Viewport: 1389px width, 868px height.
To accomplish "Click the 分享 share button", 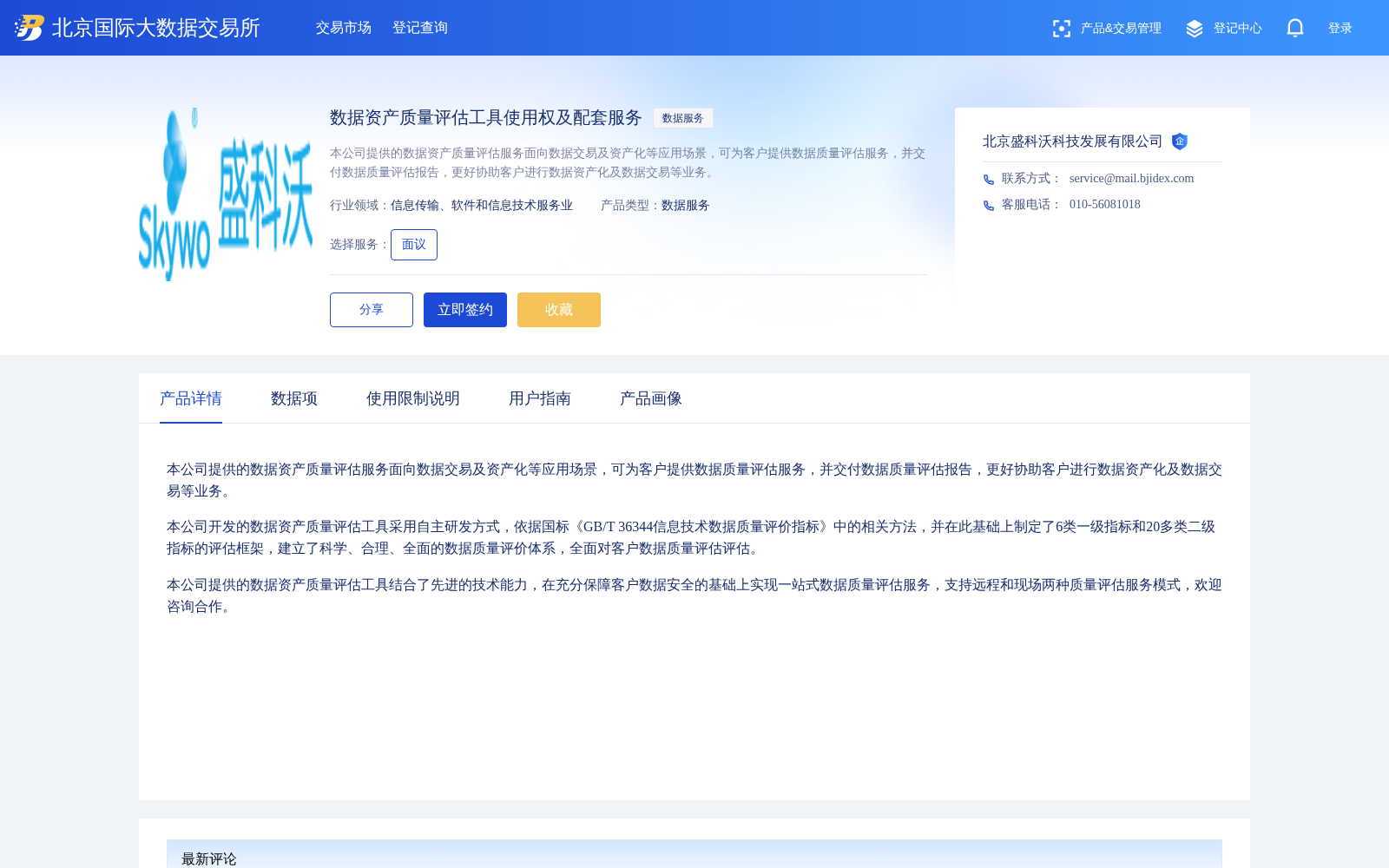I will [x=372, y=310].
